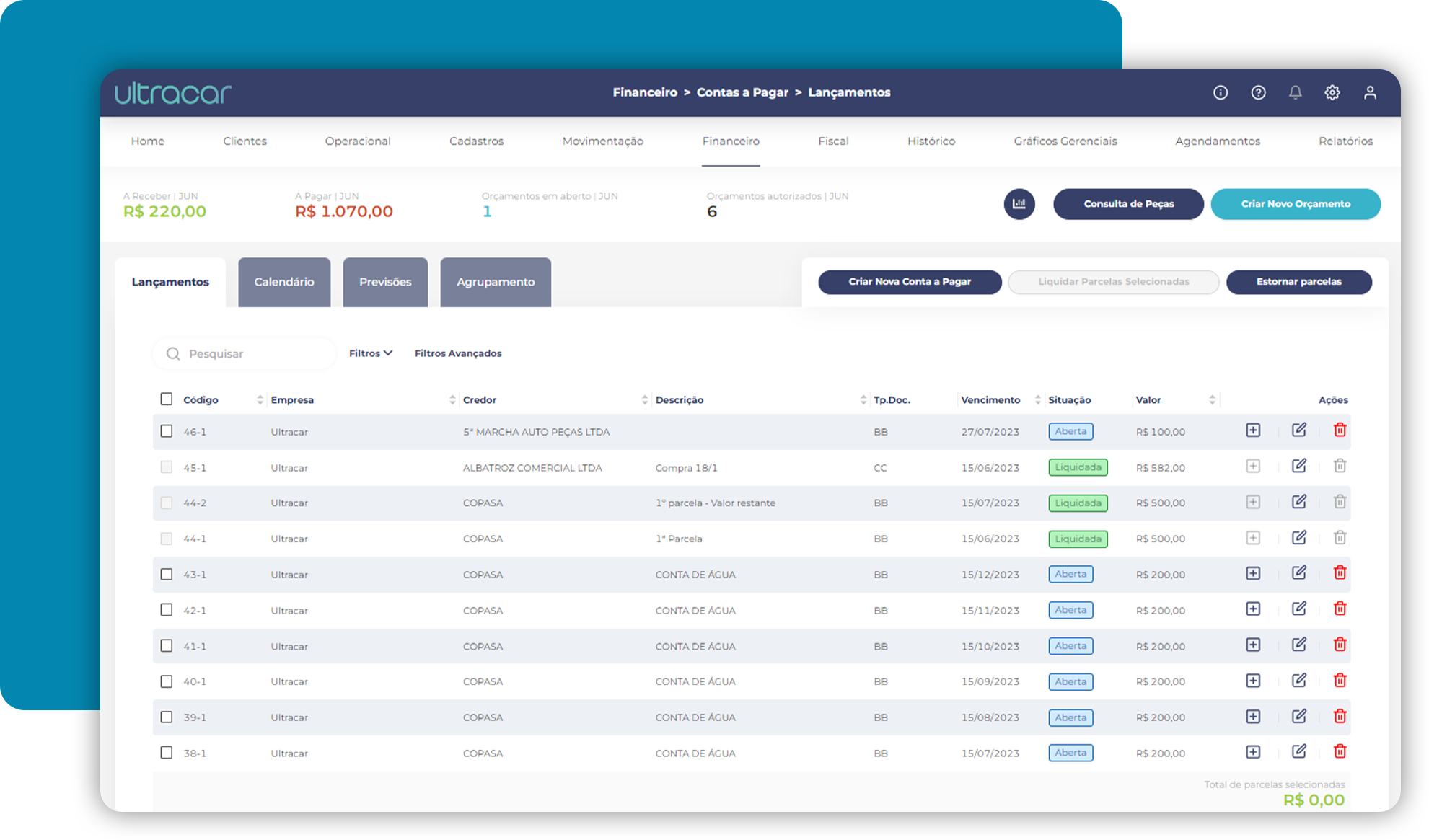Click Criar Nova Conta a Pagar button

pyautogui.click(x=910, y=282)
